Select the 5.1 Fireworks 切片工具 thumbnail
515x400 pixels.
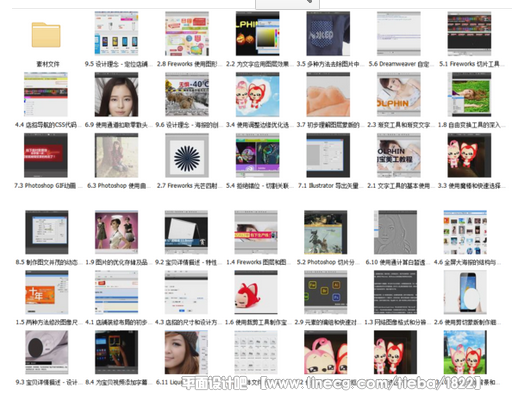click(x=469, y=33)
